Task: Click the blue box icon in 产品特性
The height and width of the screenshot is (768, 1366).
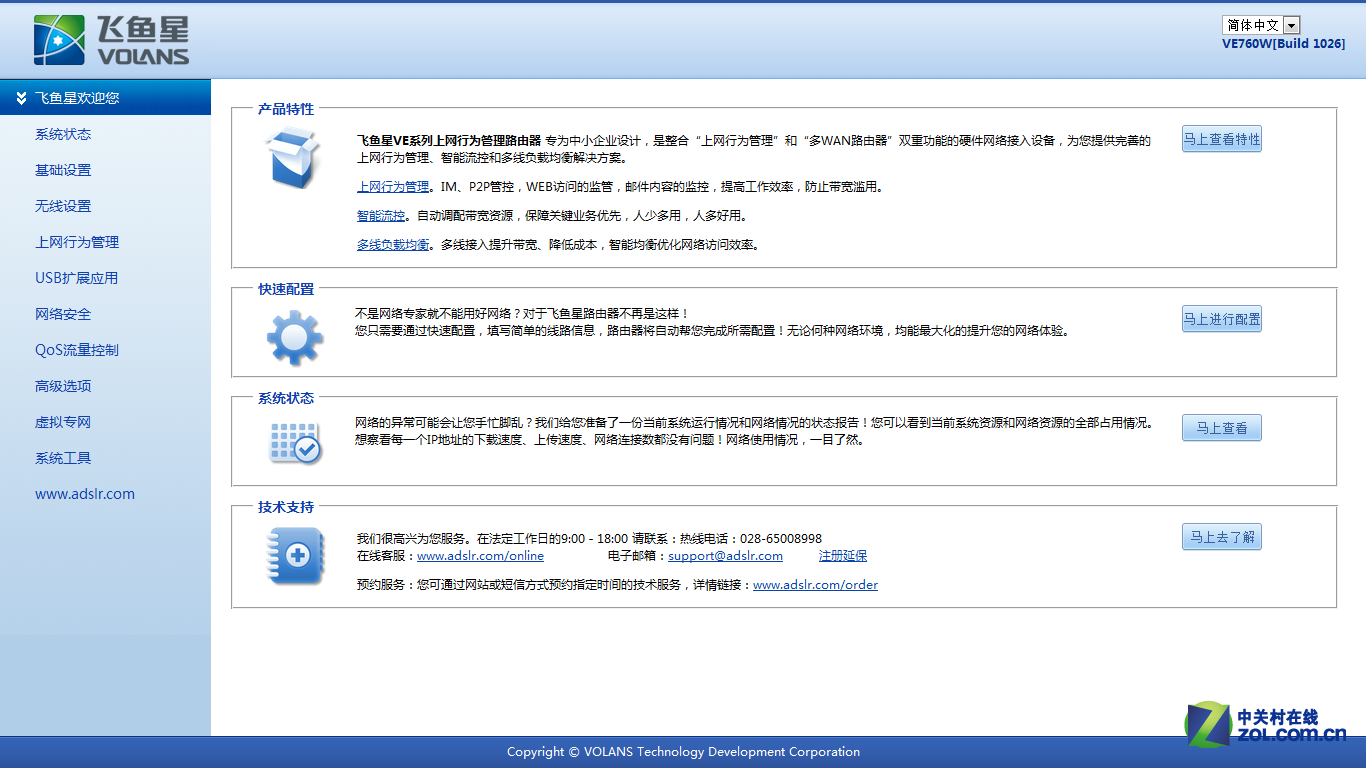Action: 293,158
